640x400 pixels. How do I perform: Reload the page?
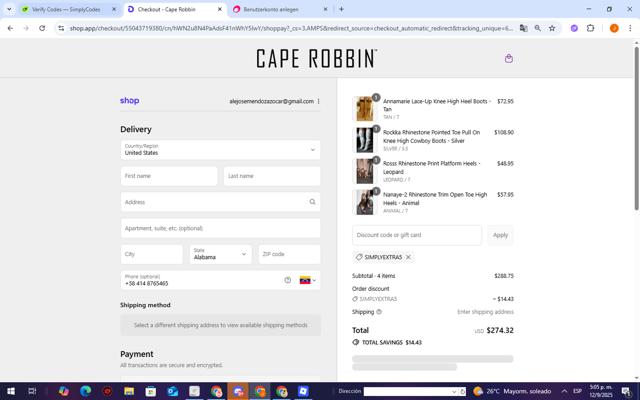coord(42,28)
